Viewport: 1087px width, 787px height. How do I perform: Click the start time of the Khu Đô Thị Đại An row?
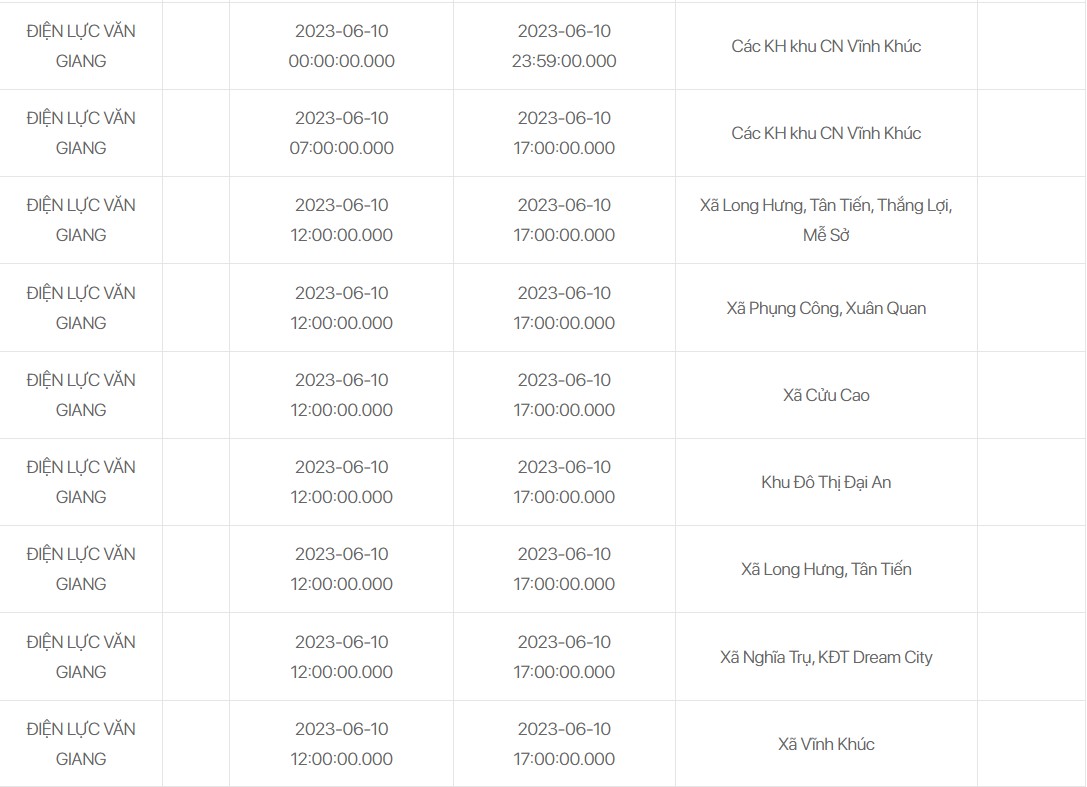[341, 482]
